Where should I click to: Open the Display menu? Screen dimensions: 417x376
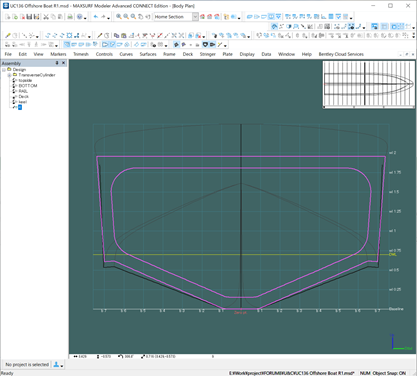point(247,54)
